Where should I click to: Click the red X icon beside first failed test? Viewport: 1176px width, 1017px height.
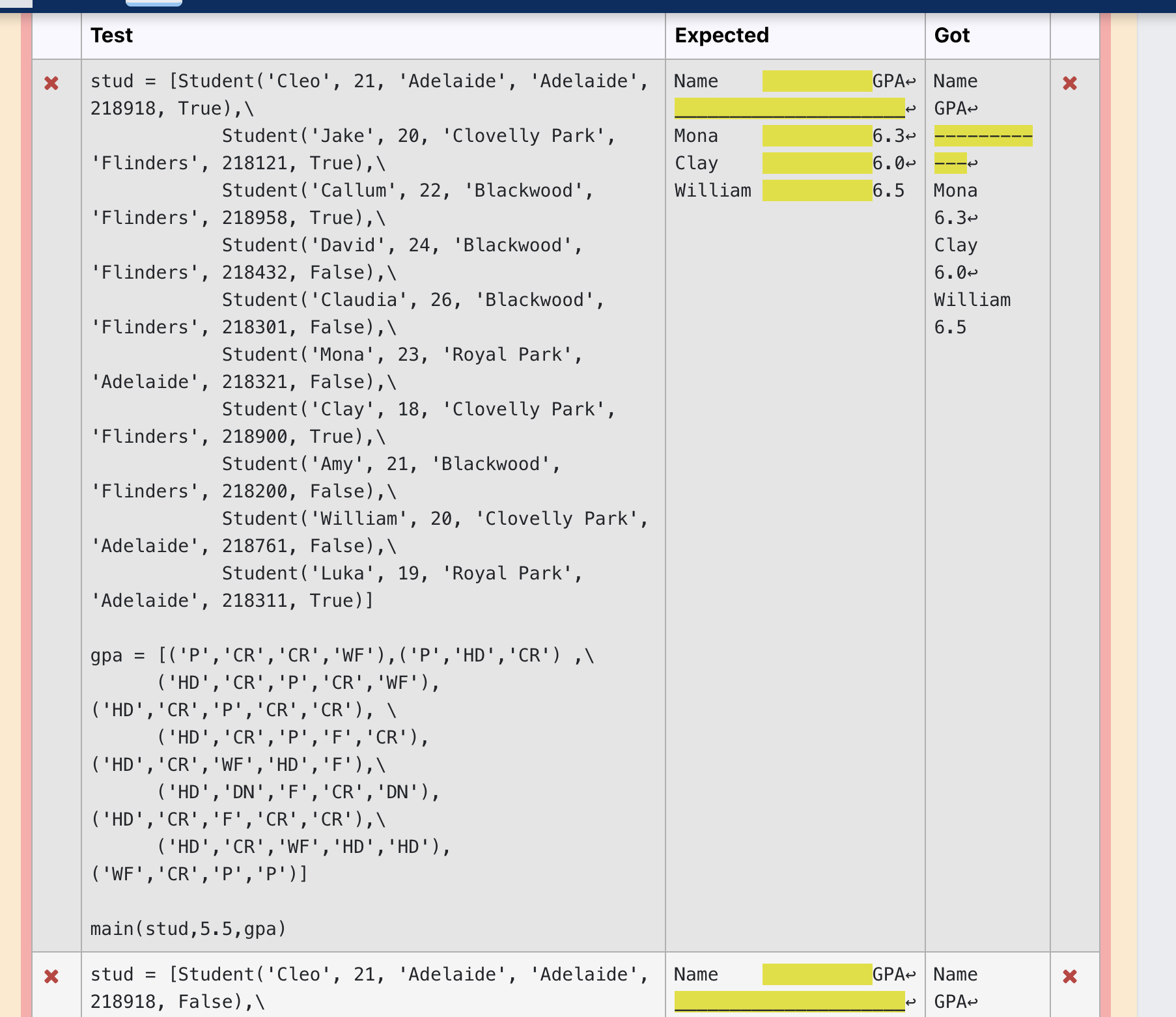click(x=52, y=83)
